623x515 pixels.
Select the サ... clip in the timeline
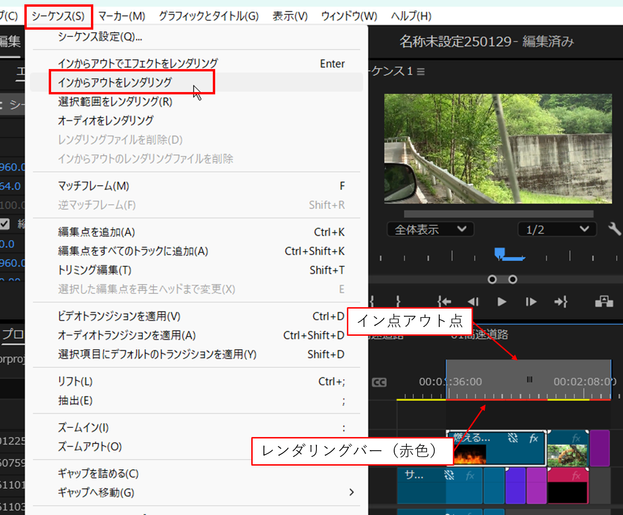(x=440, y=486)
